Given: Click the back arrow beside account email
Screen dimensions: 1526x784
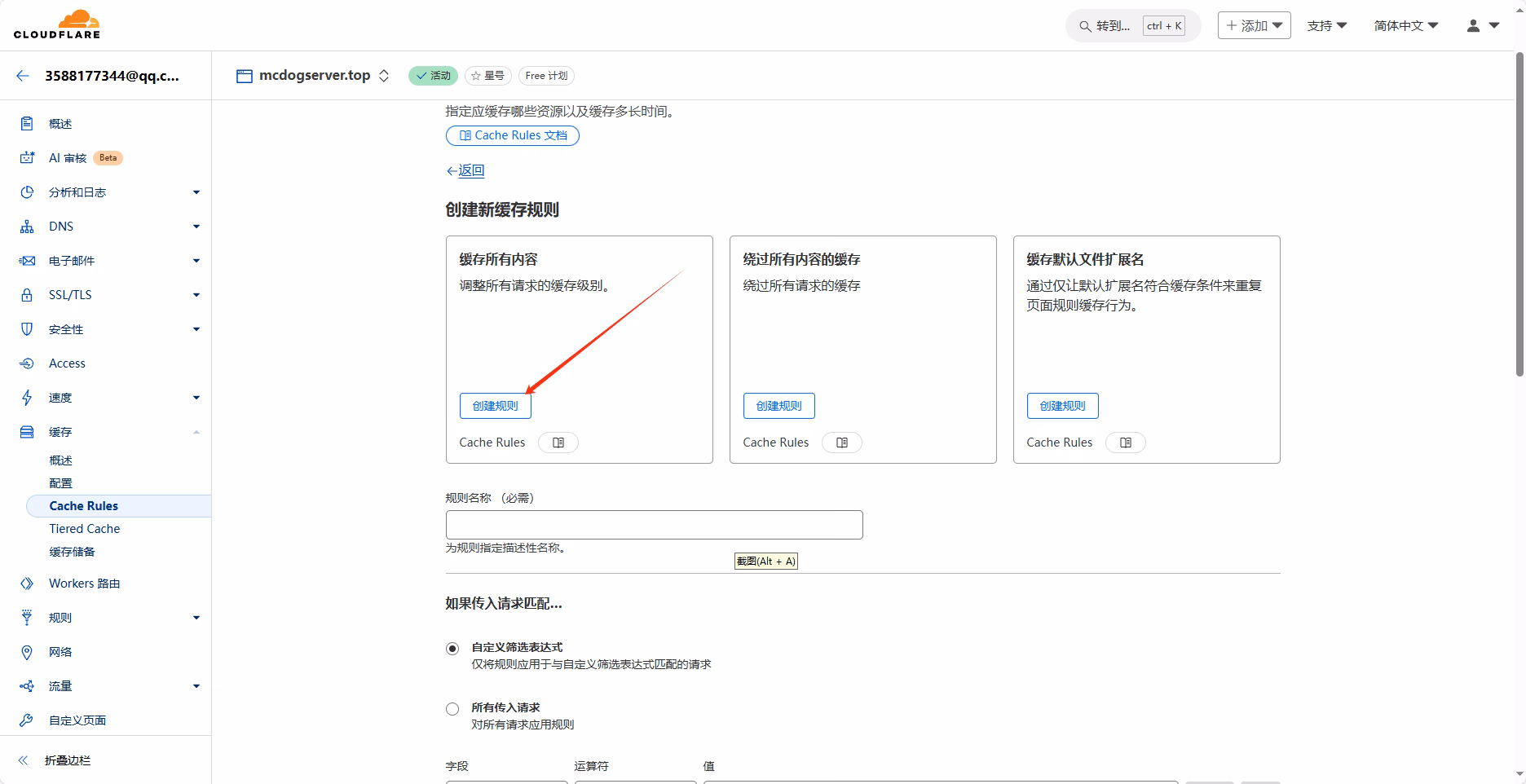Looking at the screenshot, I should [23, 76].
